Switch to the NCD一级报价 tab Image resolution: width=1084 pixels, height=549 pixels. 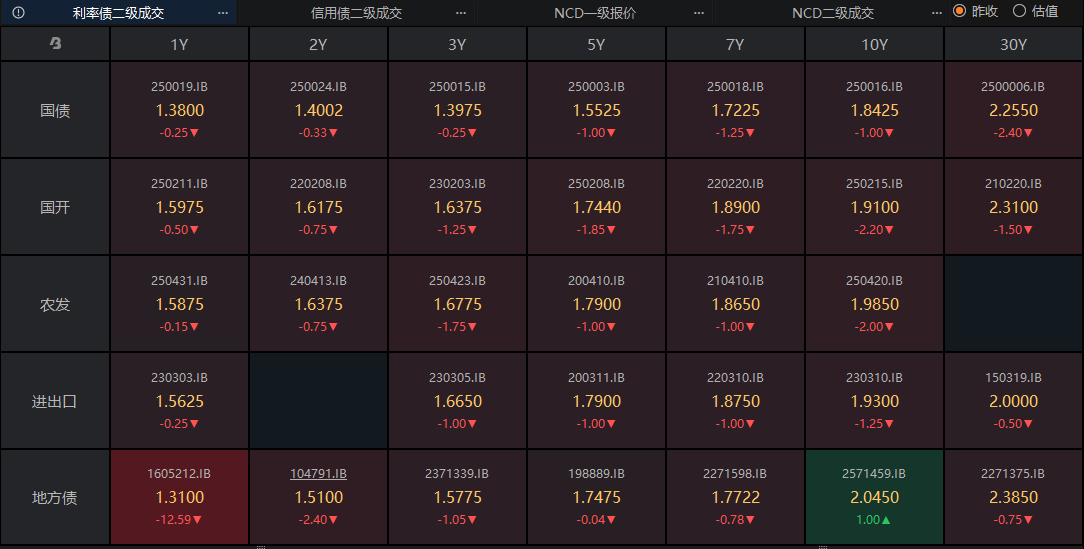click(594, 13)
